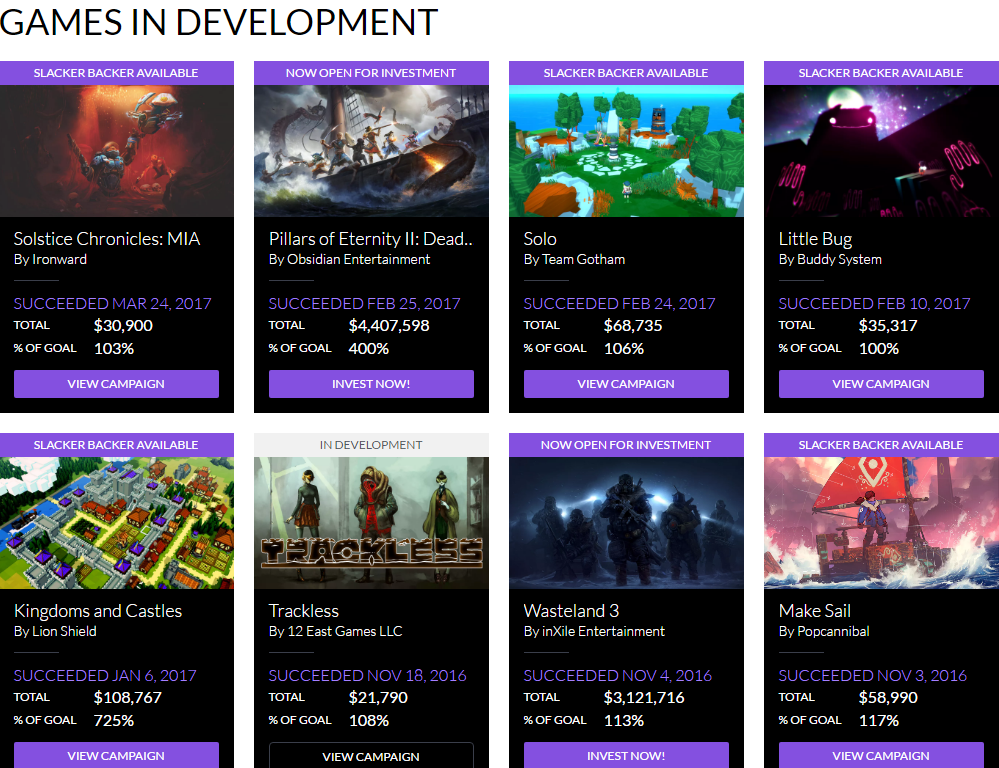Click developer name By Obsidian Entertainment
Viewport: 999px width, 768px height.
click(349, 259)
